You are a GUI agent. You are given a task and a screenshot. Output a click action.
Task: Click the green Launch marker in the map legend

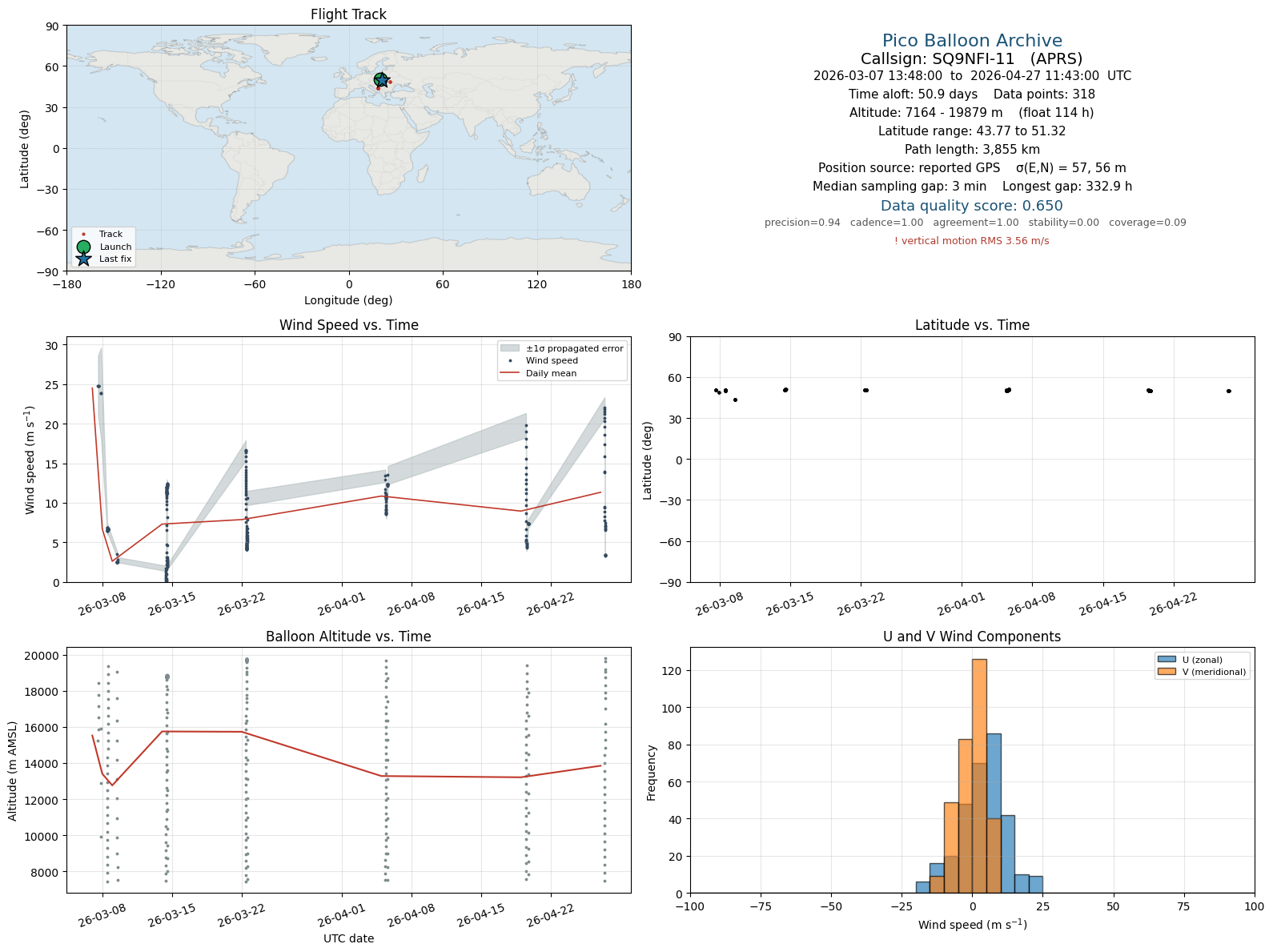pos(83,247)
